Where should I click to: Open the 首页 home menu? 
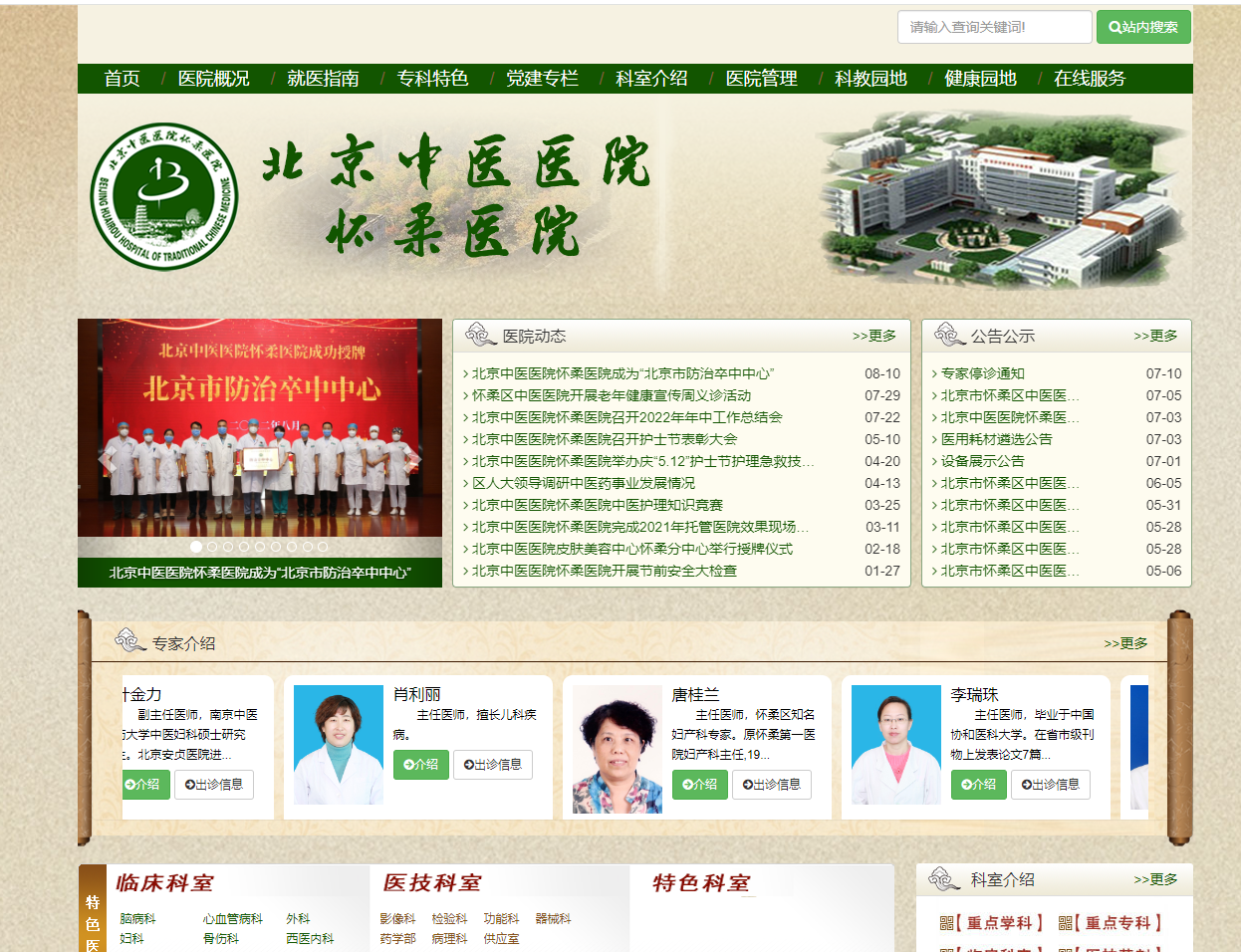[122, 79]
